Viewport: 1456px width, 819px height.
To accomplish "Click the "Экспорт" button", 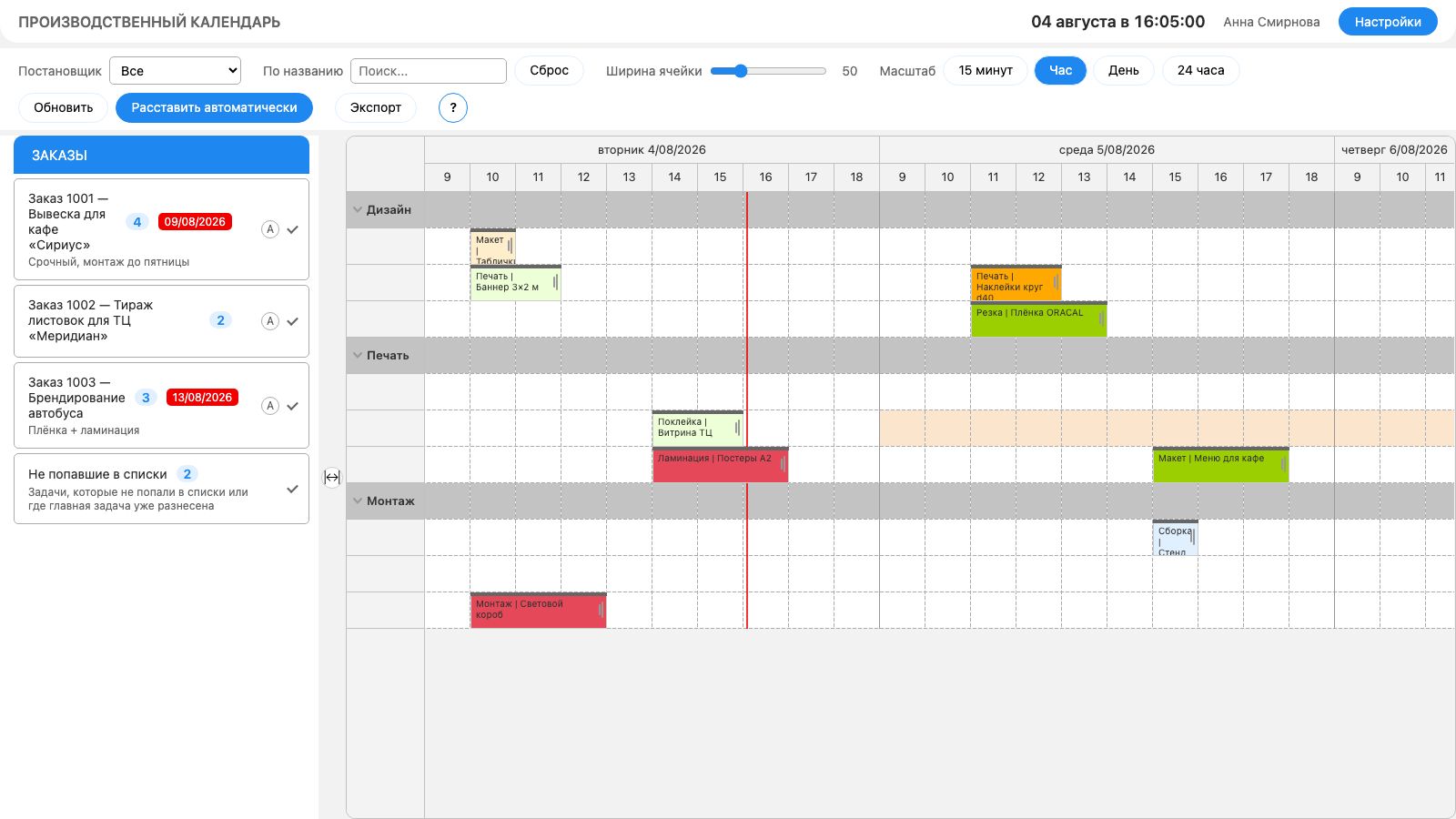I will (x=376, y=107).
